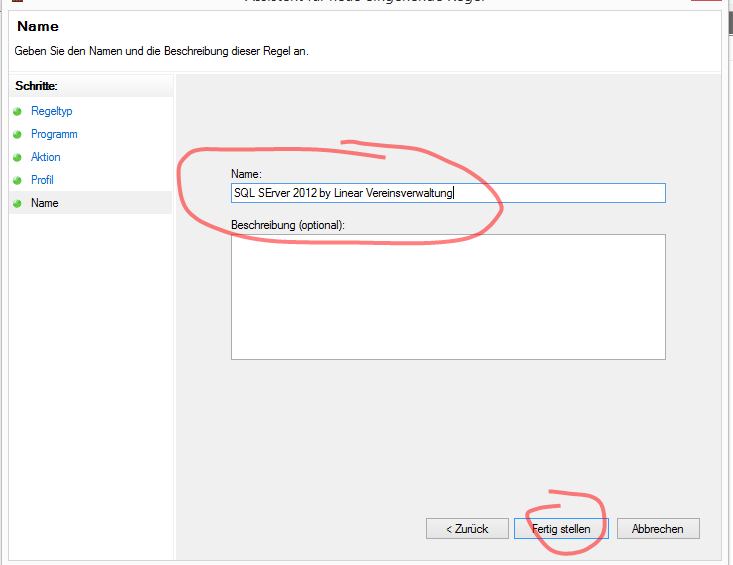Click the Beschreibung (optional): label

pos(287,225)
